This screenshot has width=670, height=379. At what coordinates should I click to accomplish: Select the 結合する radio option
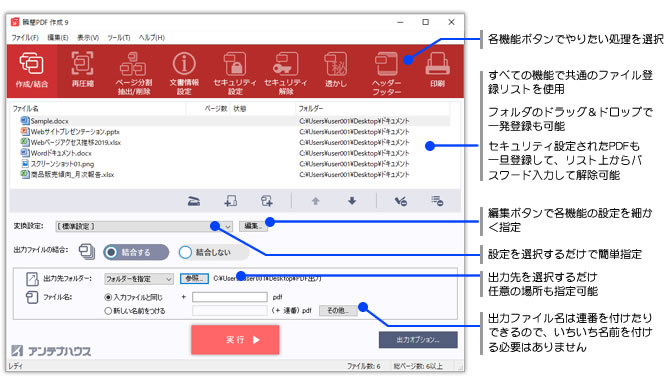click(136, 252)
